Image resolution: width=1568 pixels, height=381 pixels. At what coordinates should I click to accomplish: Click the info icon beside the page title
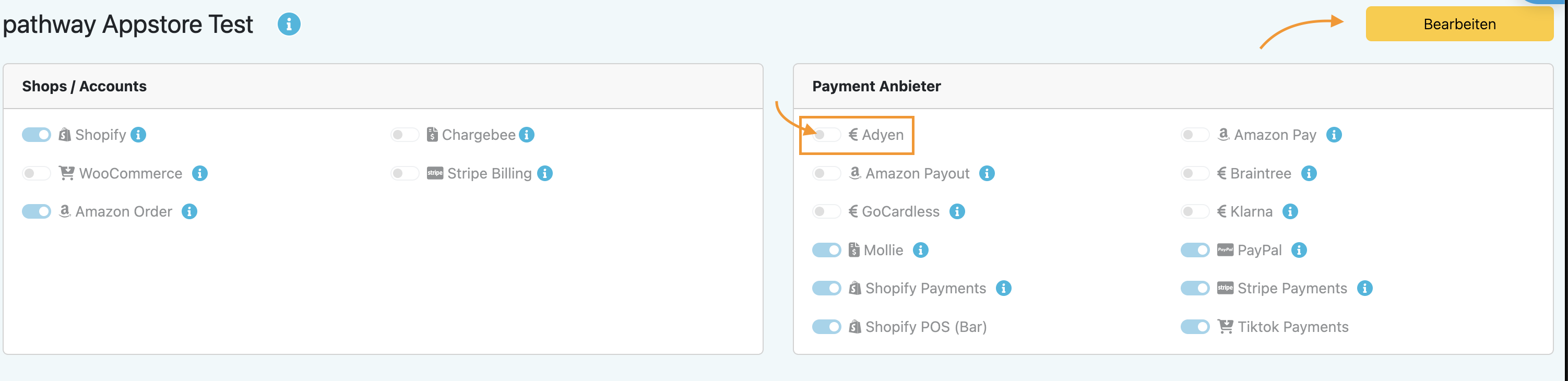pyautogui.click(x=289, y=25)
